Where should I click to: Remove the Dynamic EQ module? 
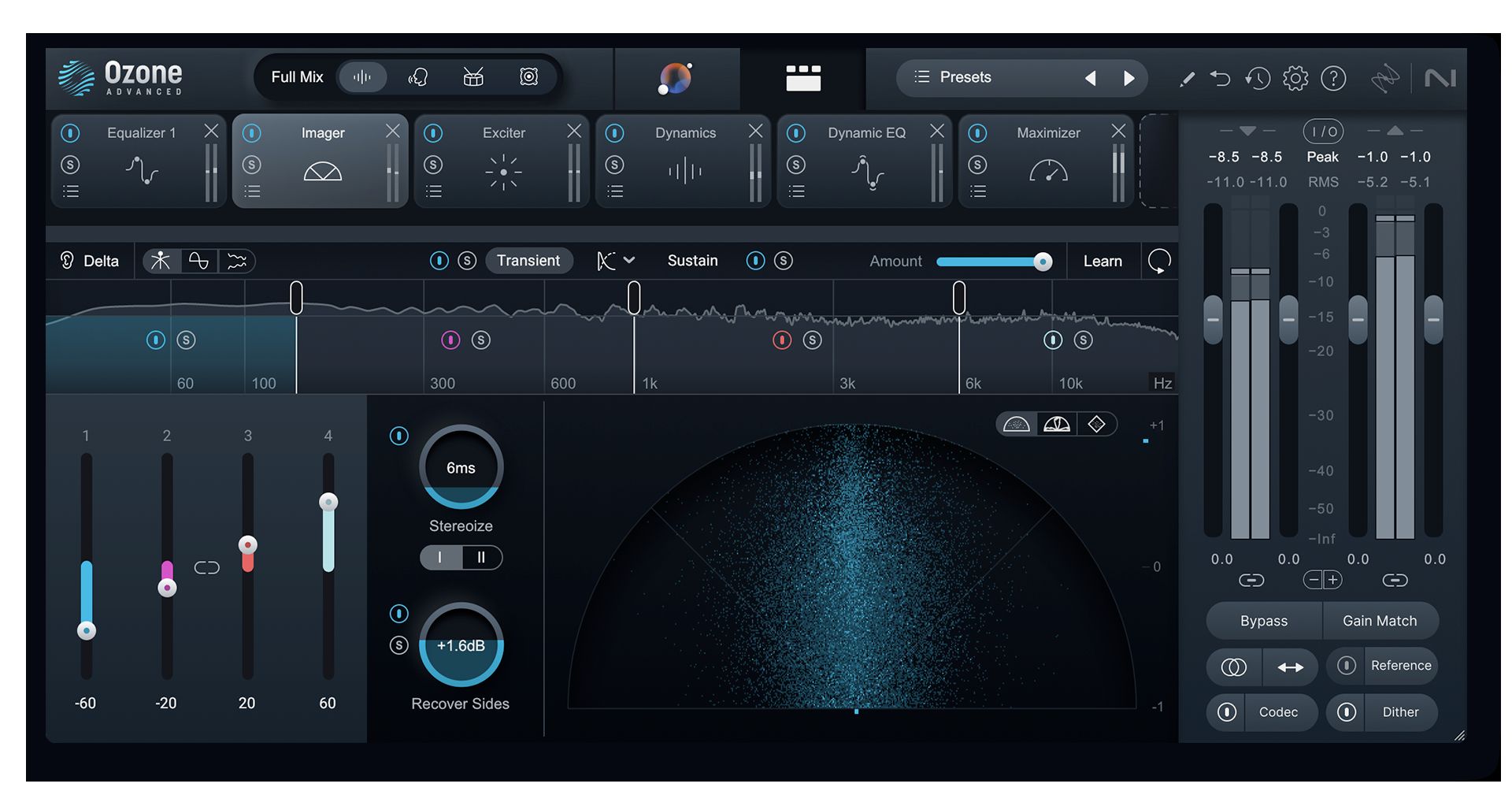tap(936, 131)
